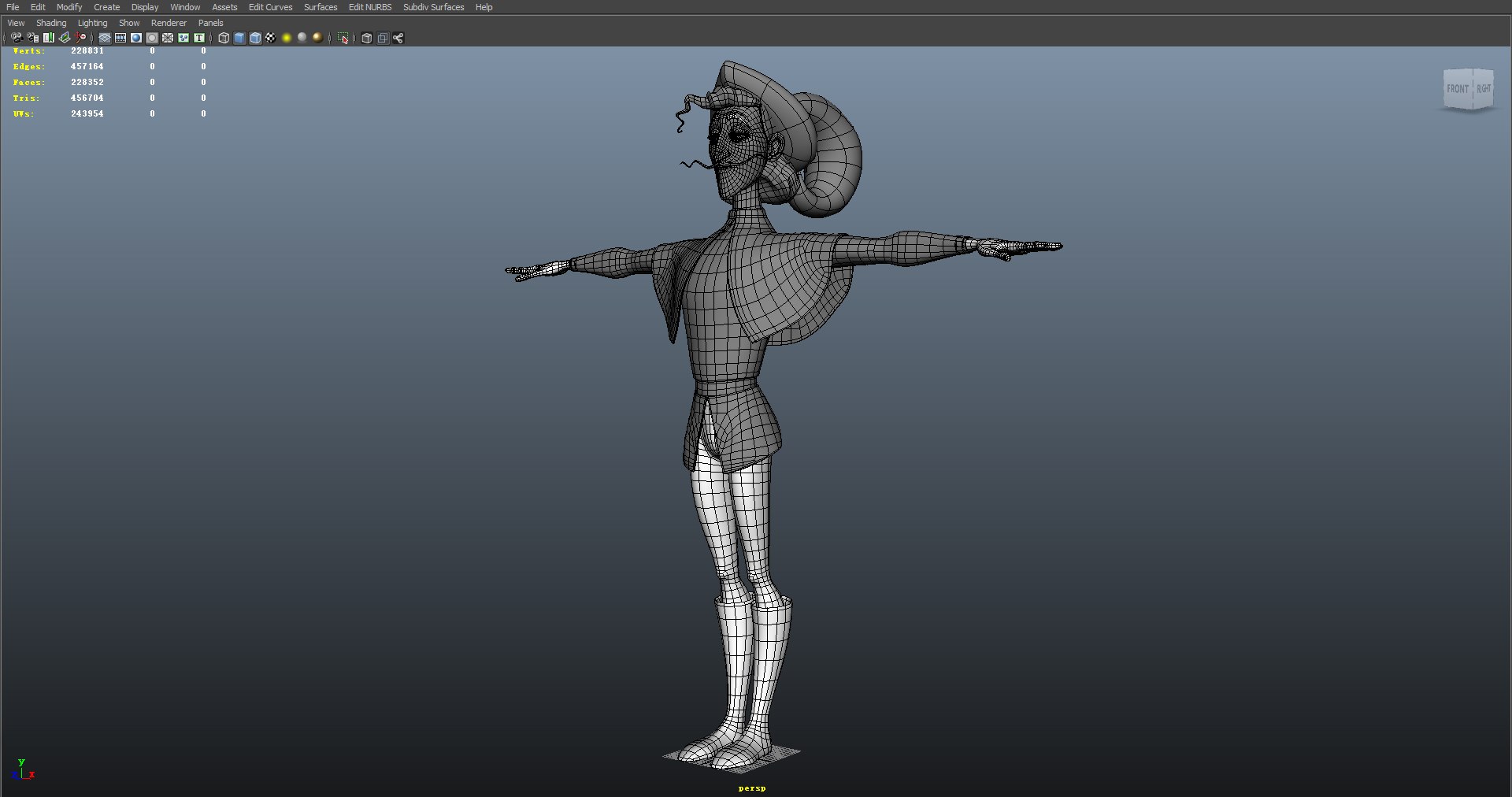Open the Assets menu
The width and height of the screenshot is (1512, 797).
(x=224, y=7)
